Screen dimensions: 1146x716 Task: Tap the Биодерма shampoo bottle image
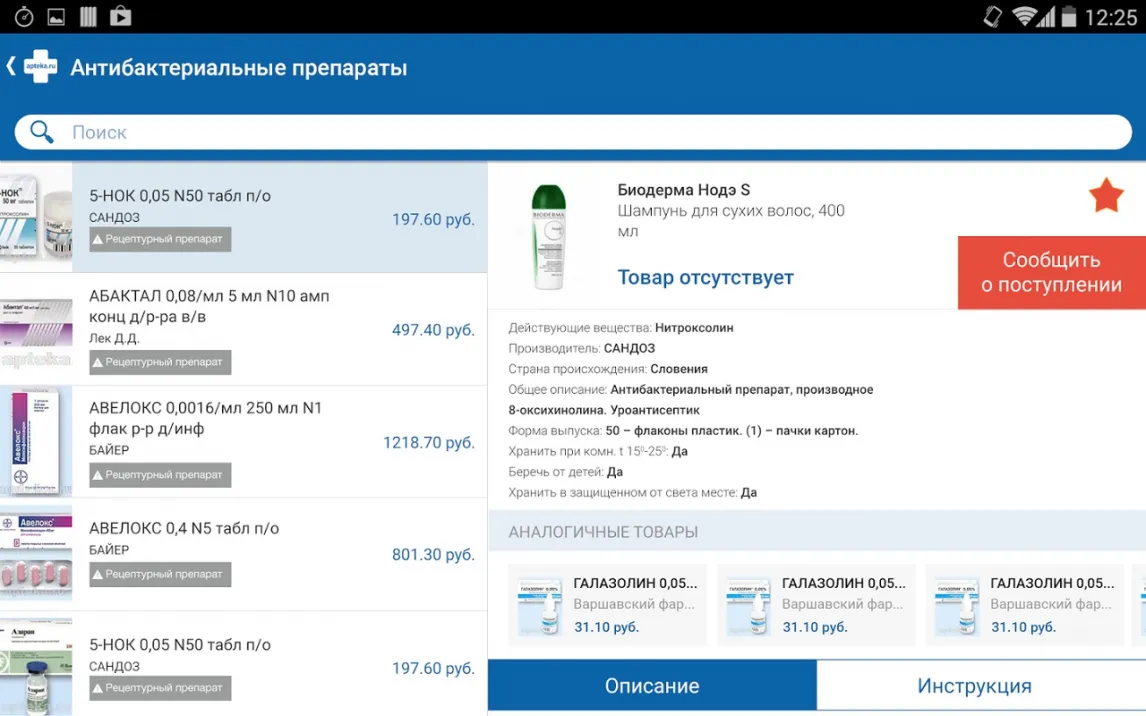pyautogui.click(x=548, y=236)
